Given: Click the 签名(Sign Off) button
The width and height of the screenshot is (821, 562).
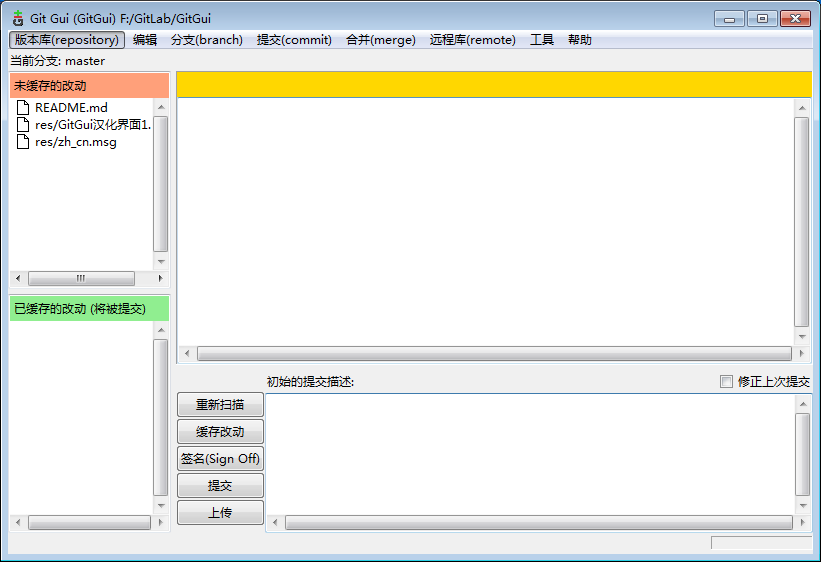Looking at the screenshot, I should point(220,459).
